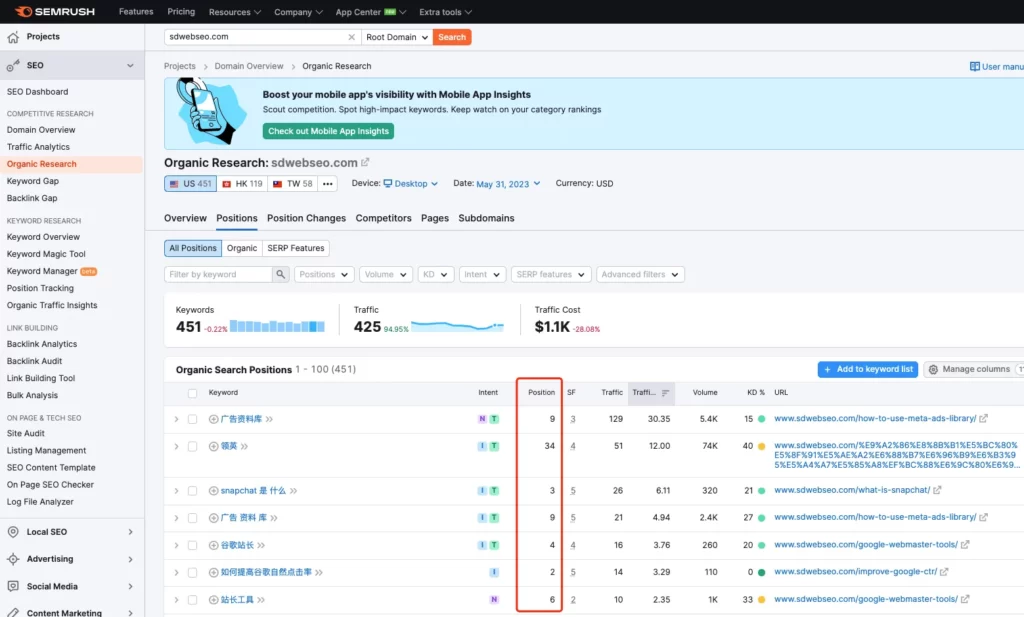Screen dimensions: 1024x617
Task: Open the Intent filter dropdown
Action: (x=482, y=274)
